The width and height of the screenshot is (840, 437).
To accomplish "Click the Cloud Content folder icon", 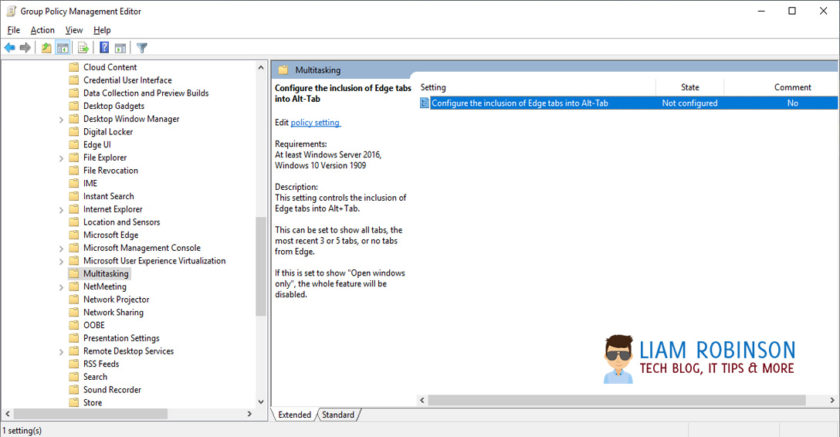I will [74, 67].
